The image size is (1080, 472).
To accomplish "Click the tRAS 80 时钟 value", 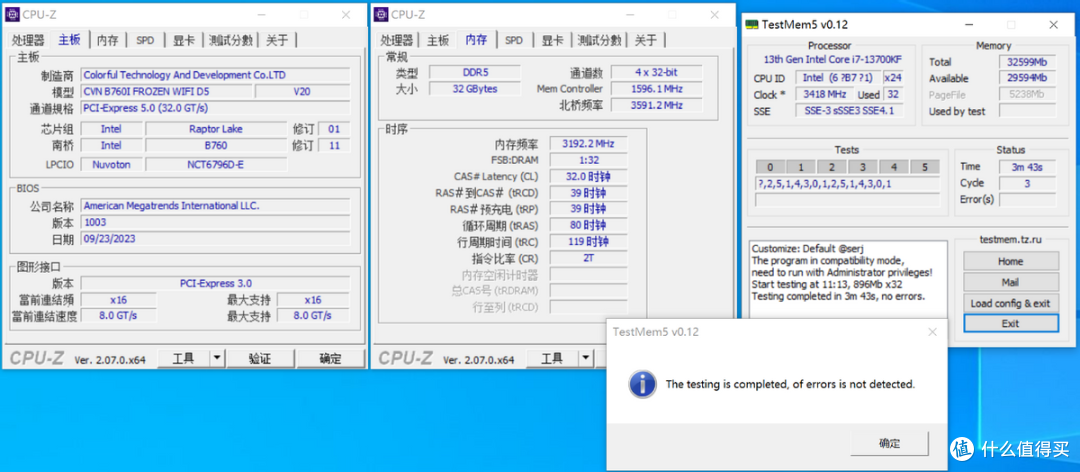I will pyautogui.click(x=588, y=225).
